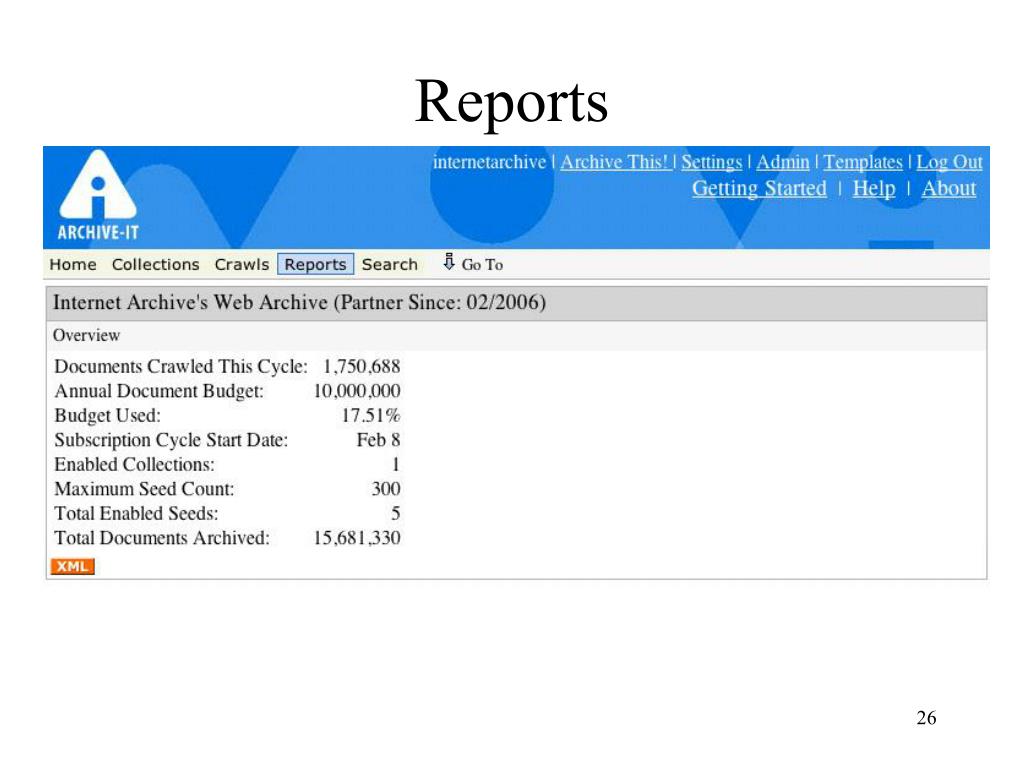The image size is (1024, 768).
Task: Click the Subscription Cycle Start Date label
Action: pos(171,440)
